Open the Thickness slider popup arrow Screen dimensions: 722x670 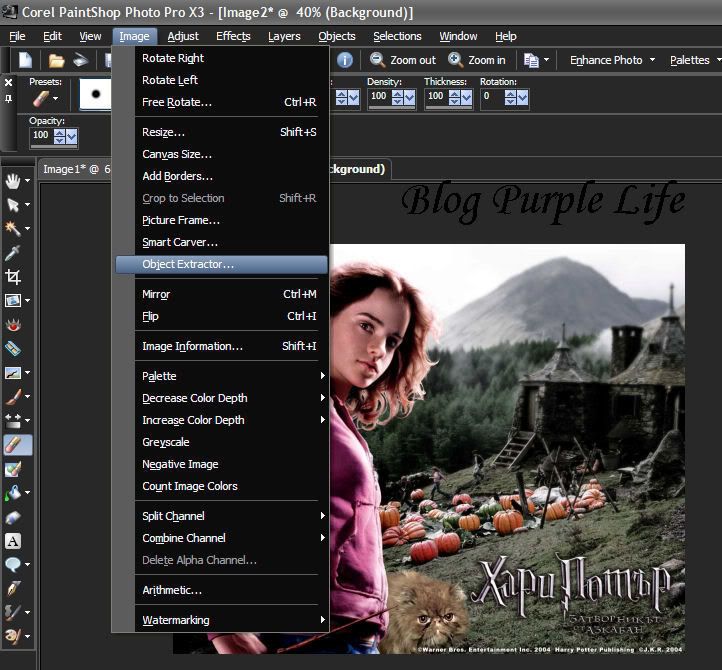466,98
